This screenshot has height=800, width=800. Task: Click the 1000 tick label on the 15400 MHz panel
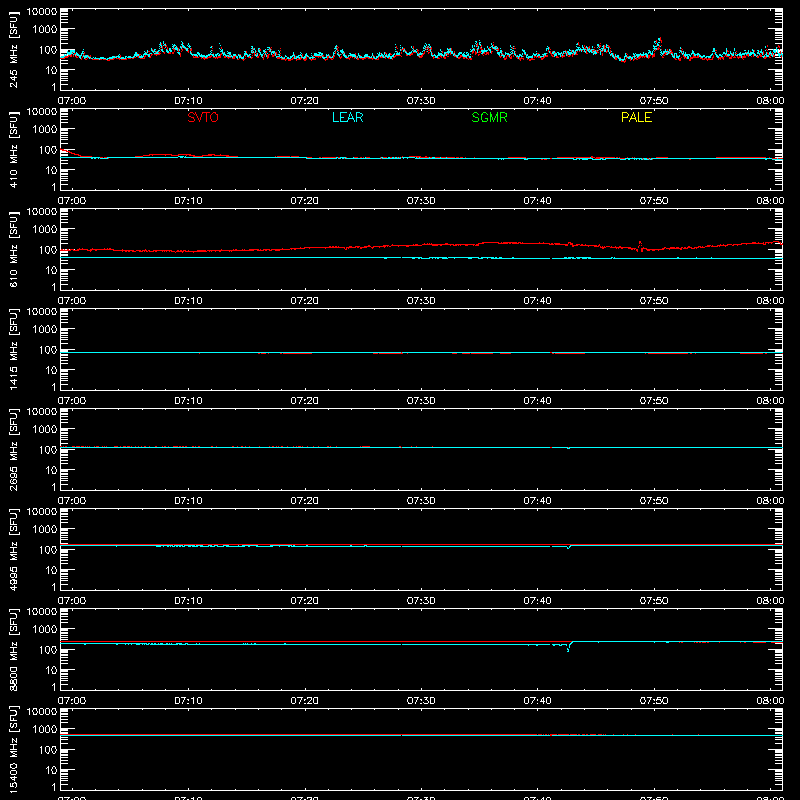(x=45, y=730)
